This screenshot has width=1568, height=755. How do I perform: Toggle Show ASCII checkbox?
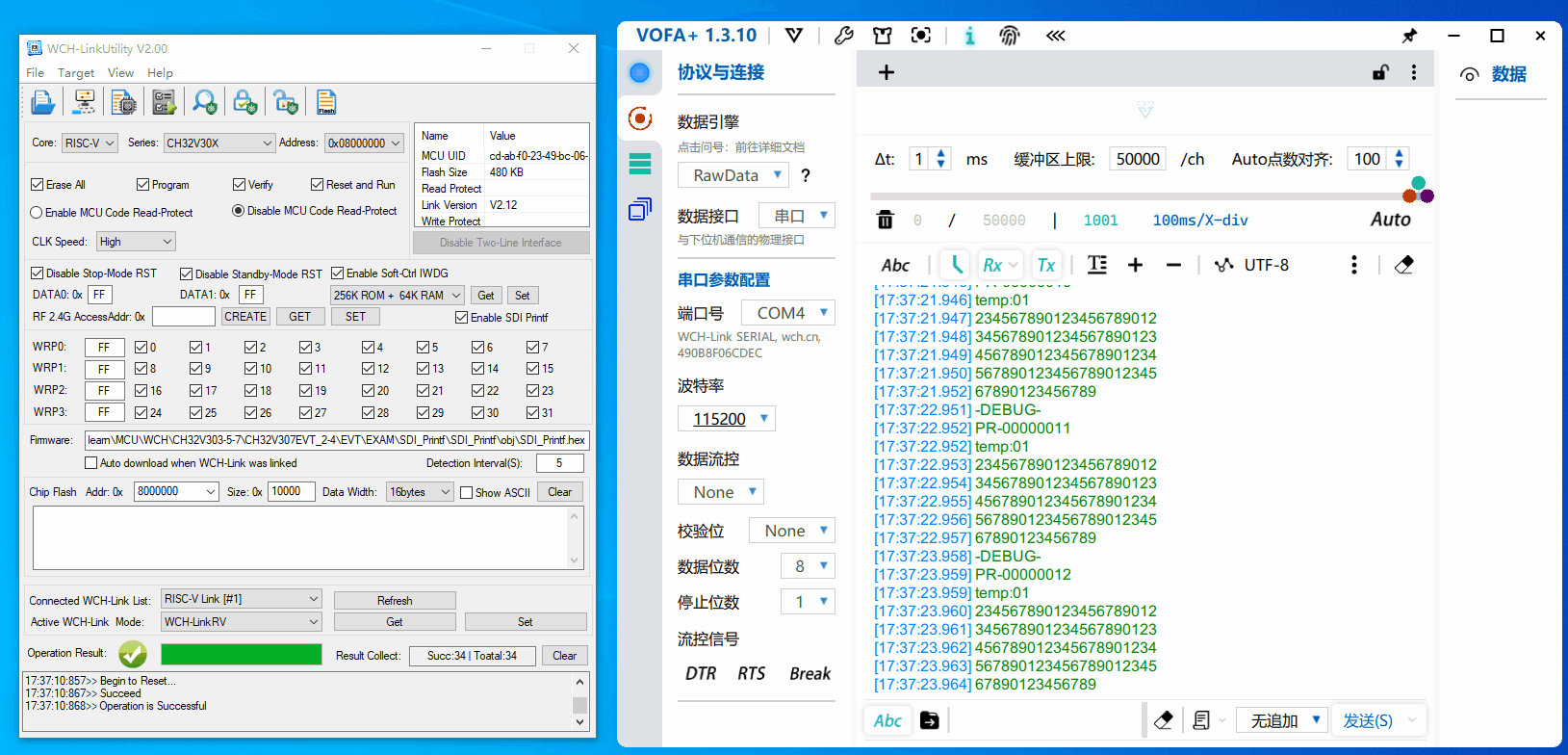coord(466,493)
